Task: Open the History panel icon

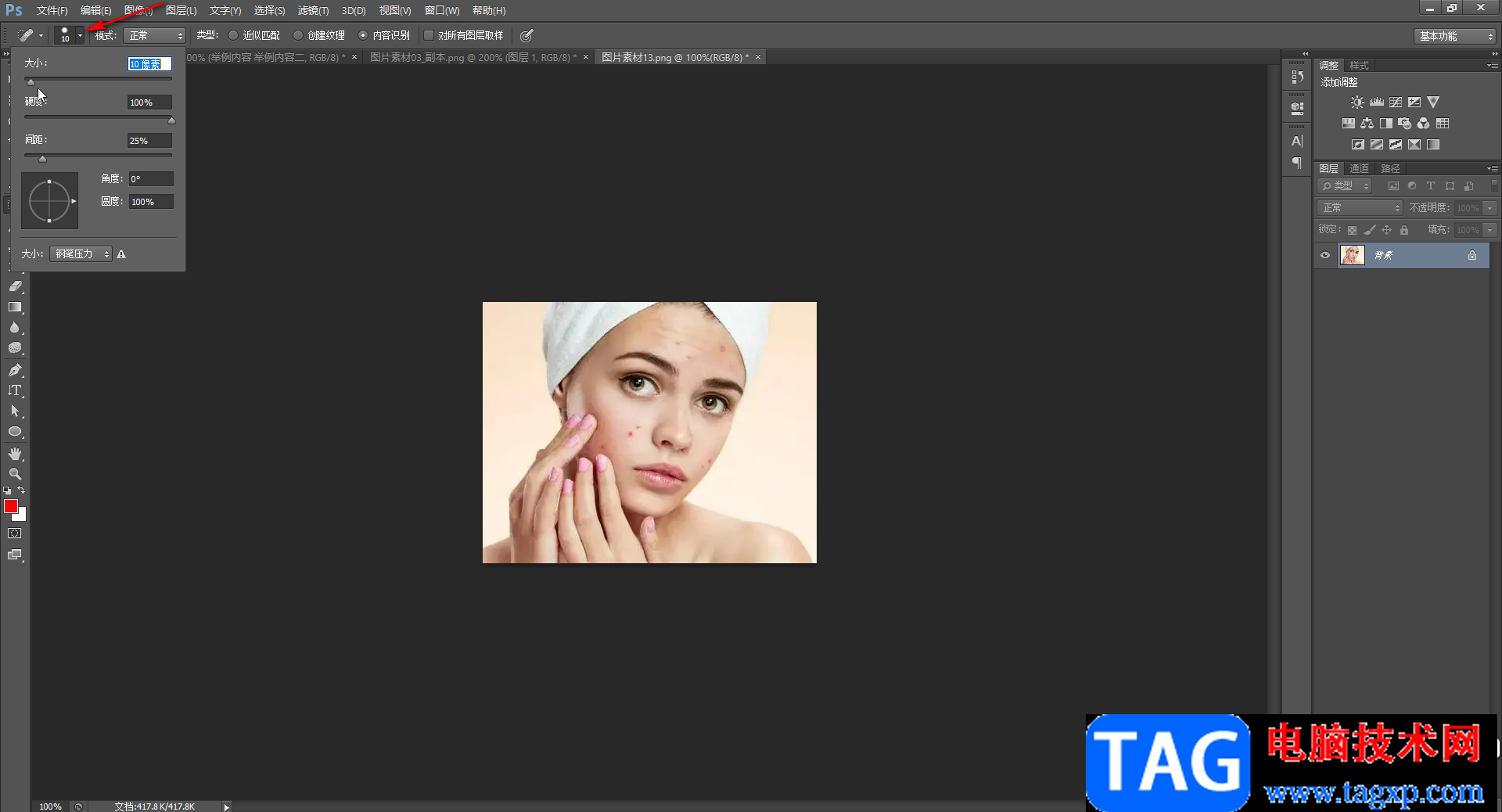Action: tap(1297, 77)
